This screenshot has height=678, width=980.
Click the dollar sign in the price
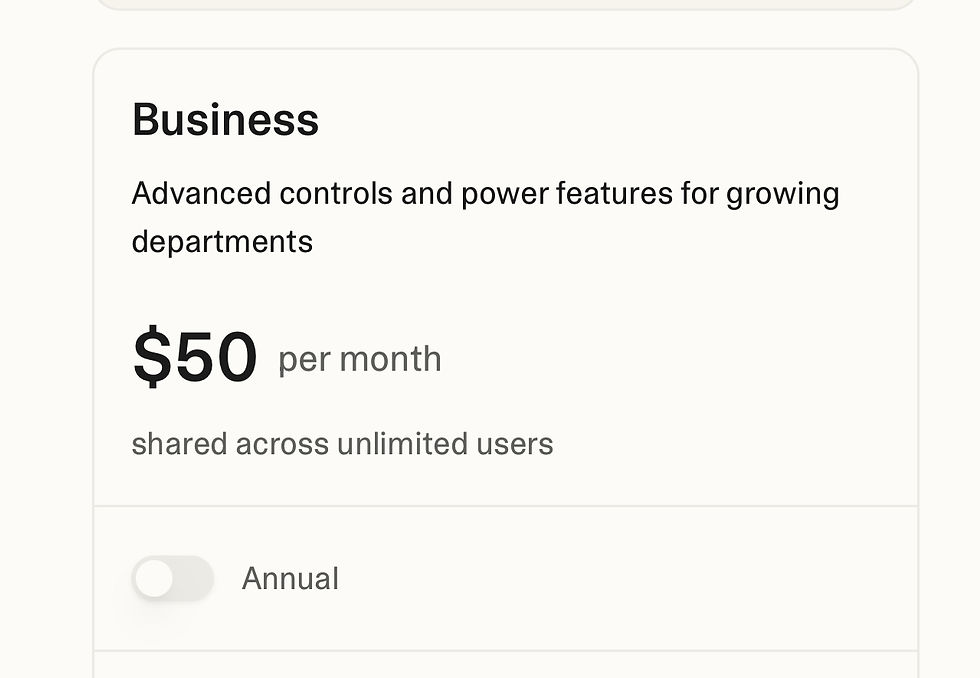click(x=152, y=357)
